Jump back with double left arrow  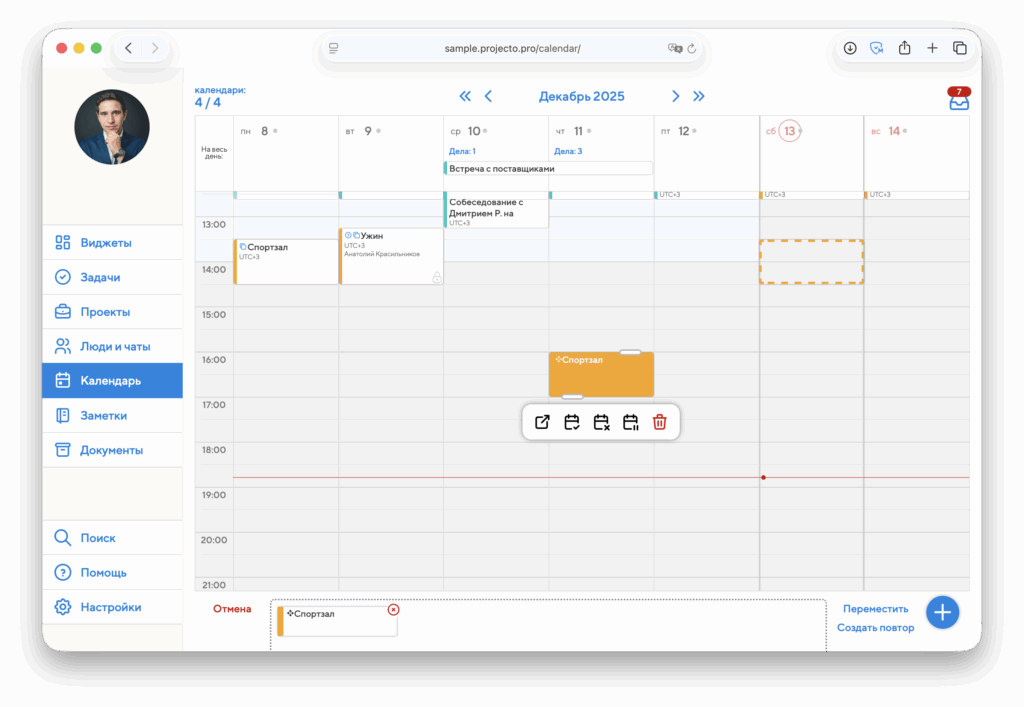[x=465, y=96]
